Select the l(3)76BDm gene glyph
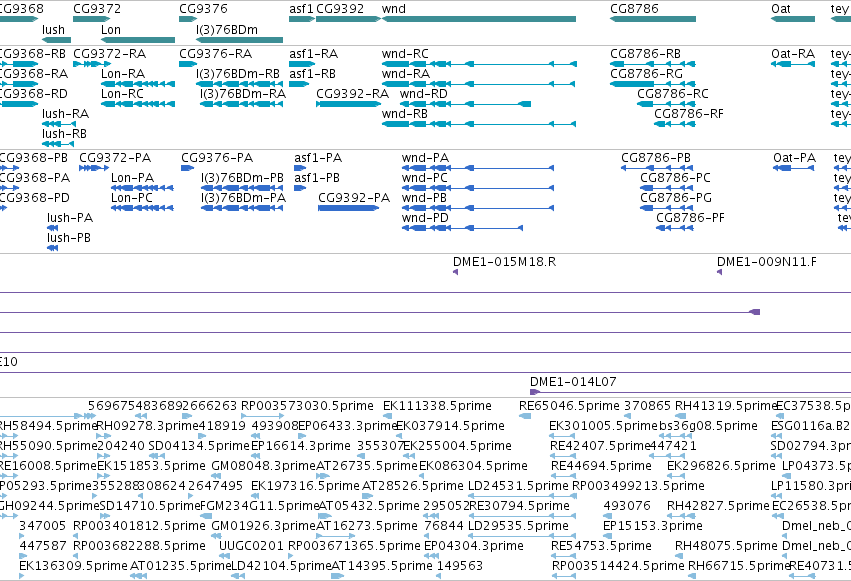 click(x=239, y=40)
